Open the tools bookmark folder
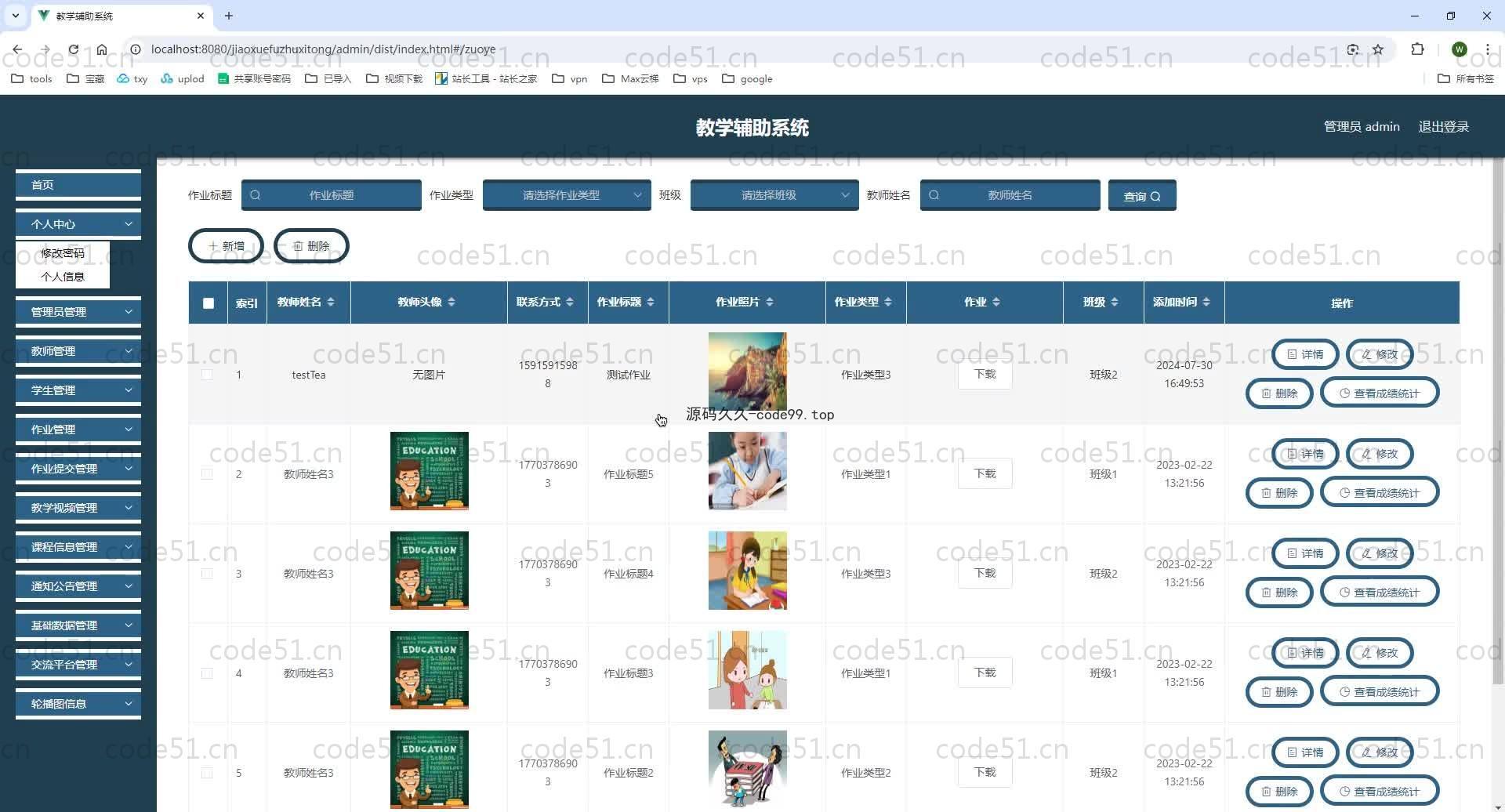1505x812 pixels. tap(32, 78)
